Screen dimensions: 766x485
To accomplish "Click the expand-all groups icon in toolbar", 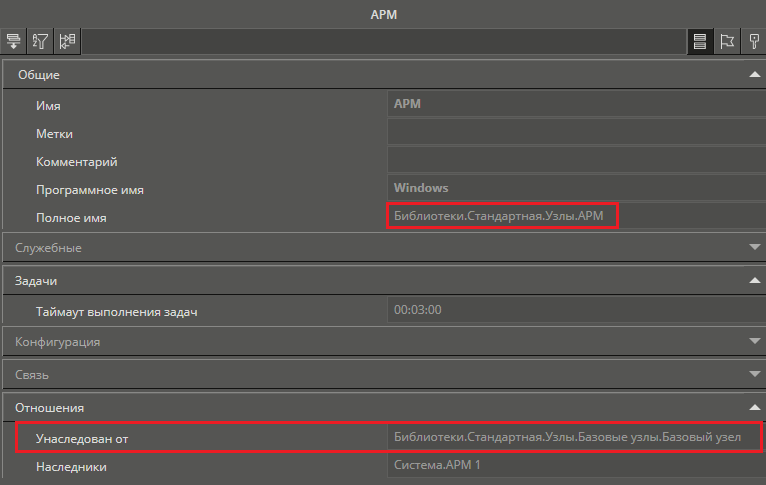I will [14, 41].
